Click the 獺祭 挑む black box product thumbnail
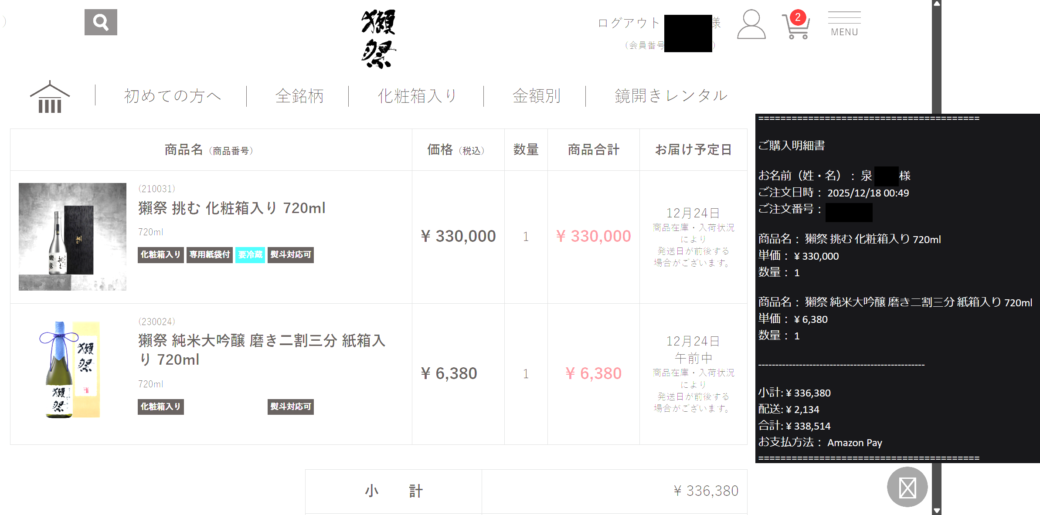 72,236
